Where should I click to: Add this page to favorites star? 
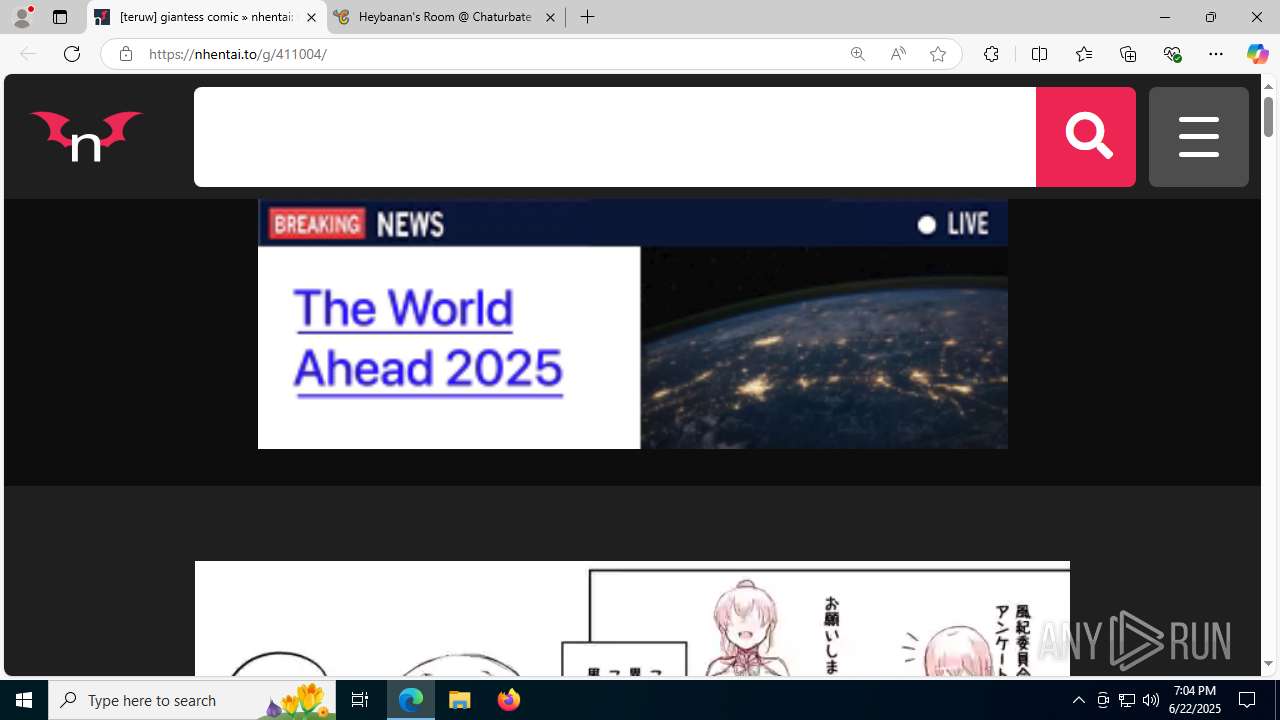(938, 54)
